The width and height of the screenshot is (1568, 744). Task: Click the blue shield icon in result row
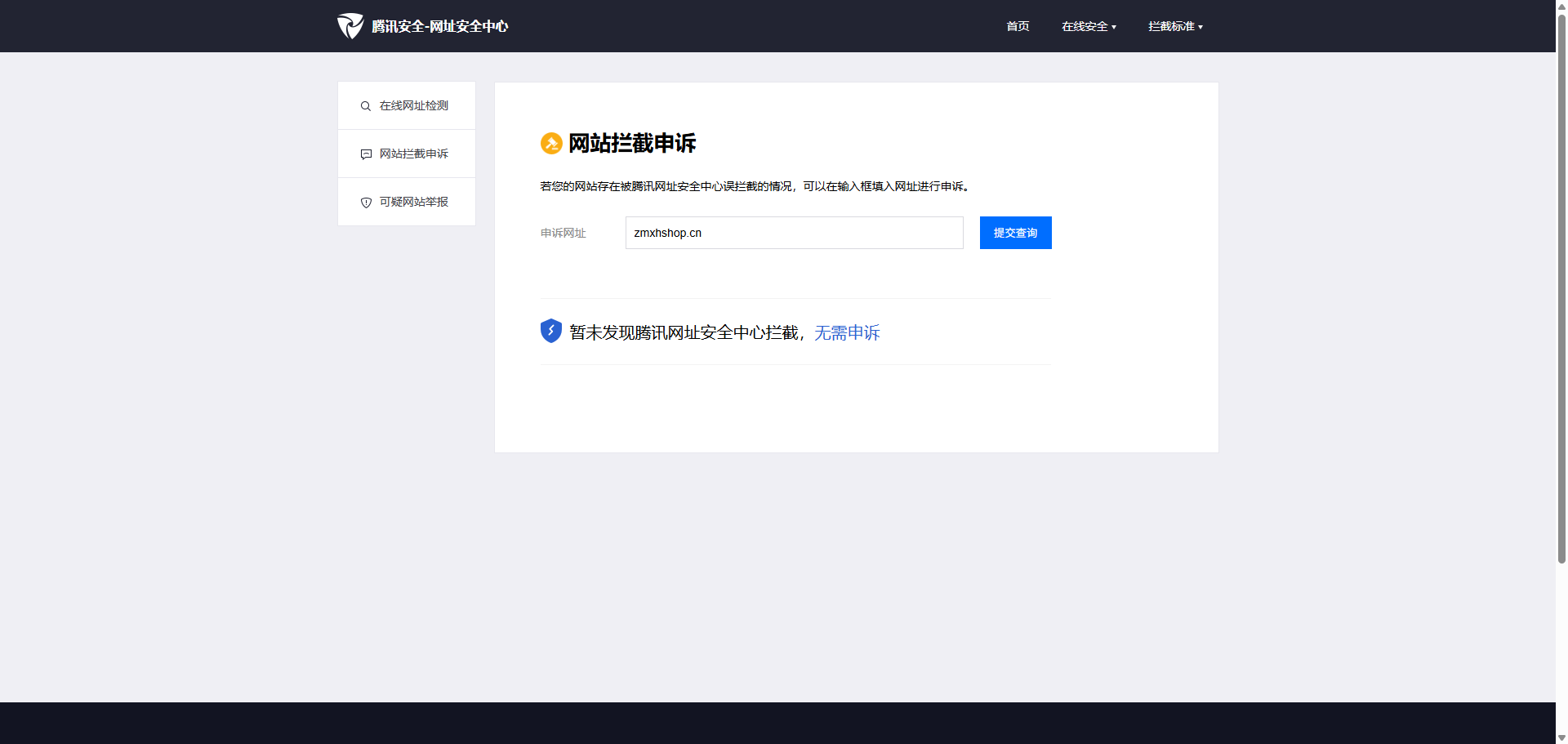(x=551, y=331)
